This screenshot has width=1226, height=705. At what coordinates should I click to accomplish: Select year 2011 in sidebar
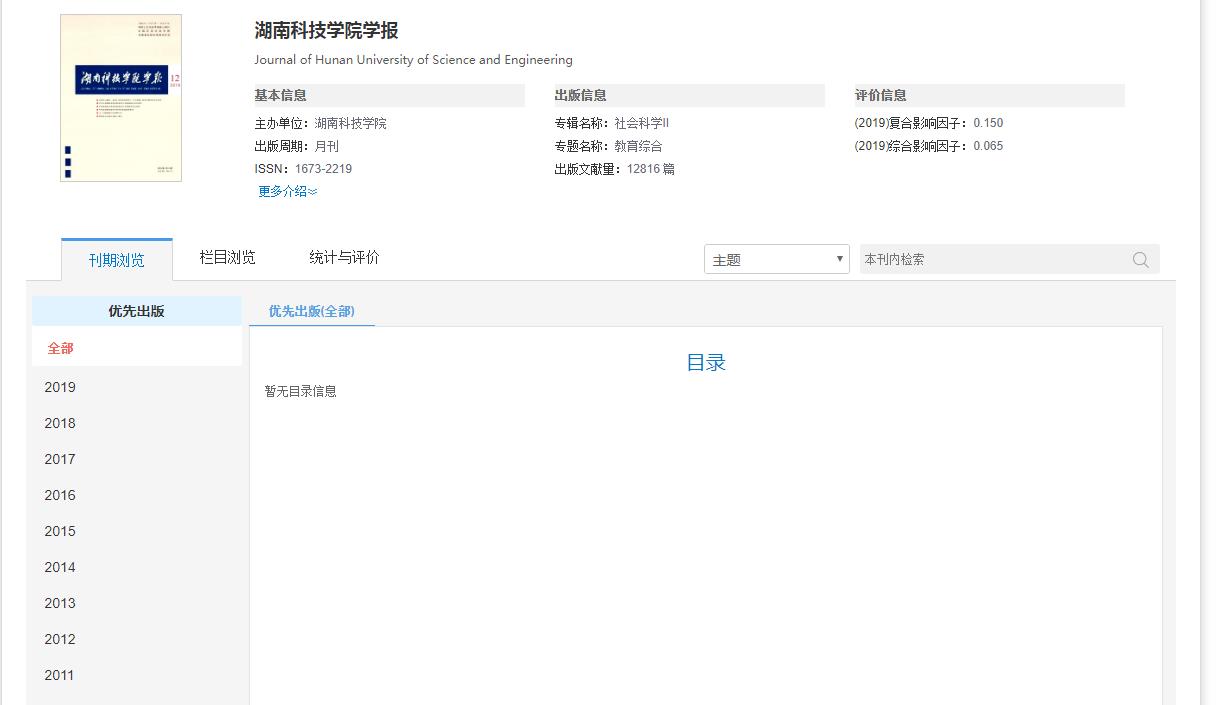pos(60,676)
